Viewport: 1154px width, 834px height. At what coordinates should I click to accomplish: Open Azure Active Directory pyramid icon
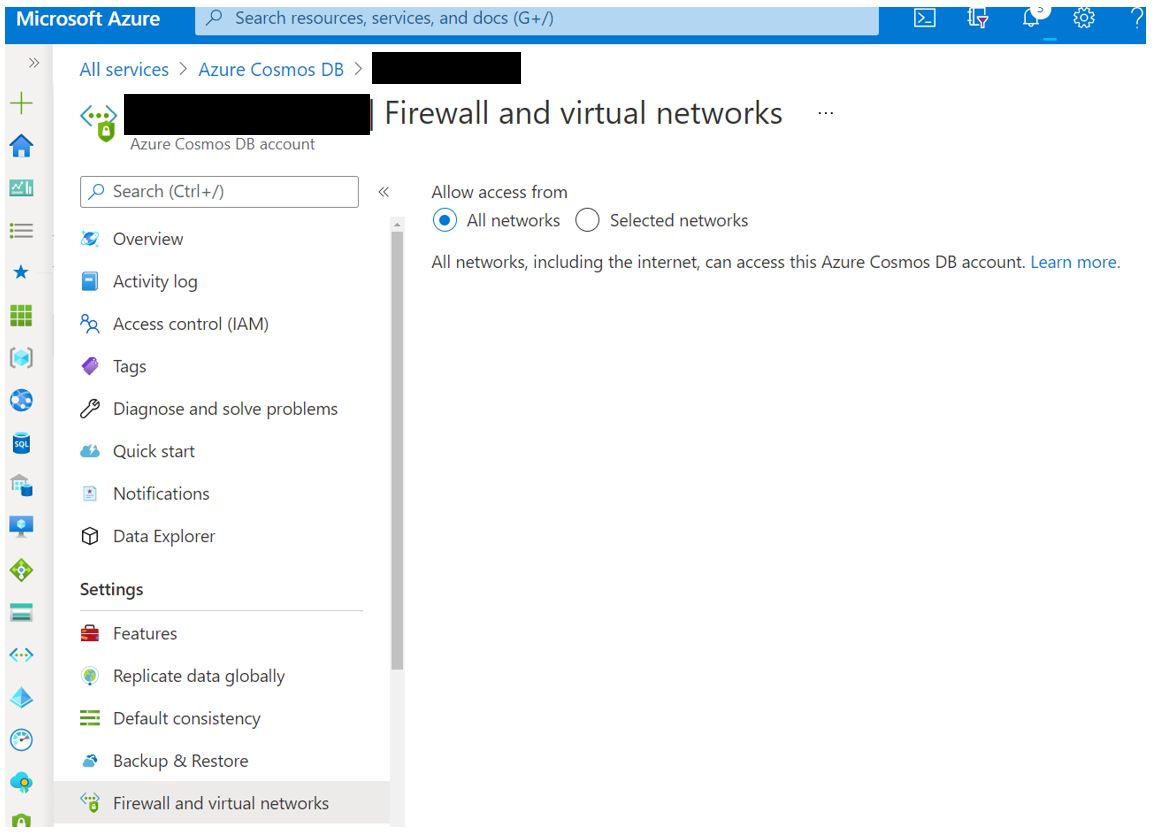click(21, 697)
